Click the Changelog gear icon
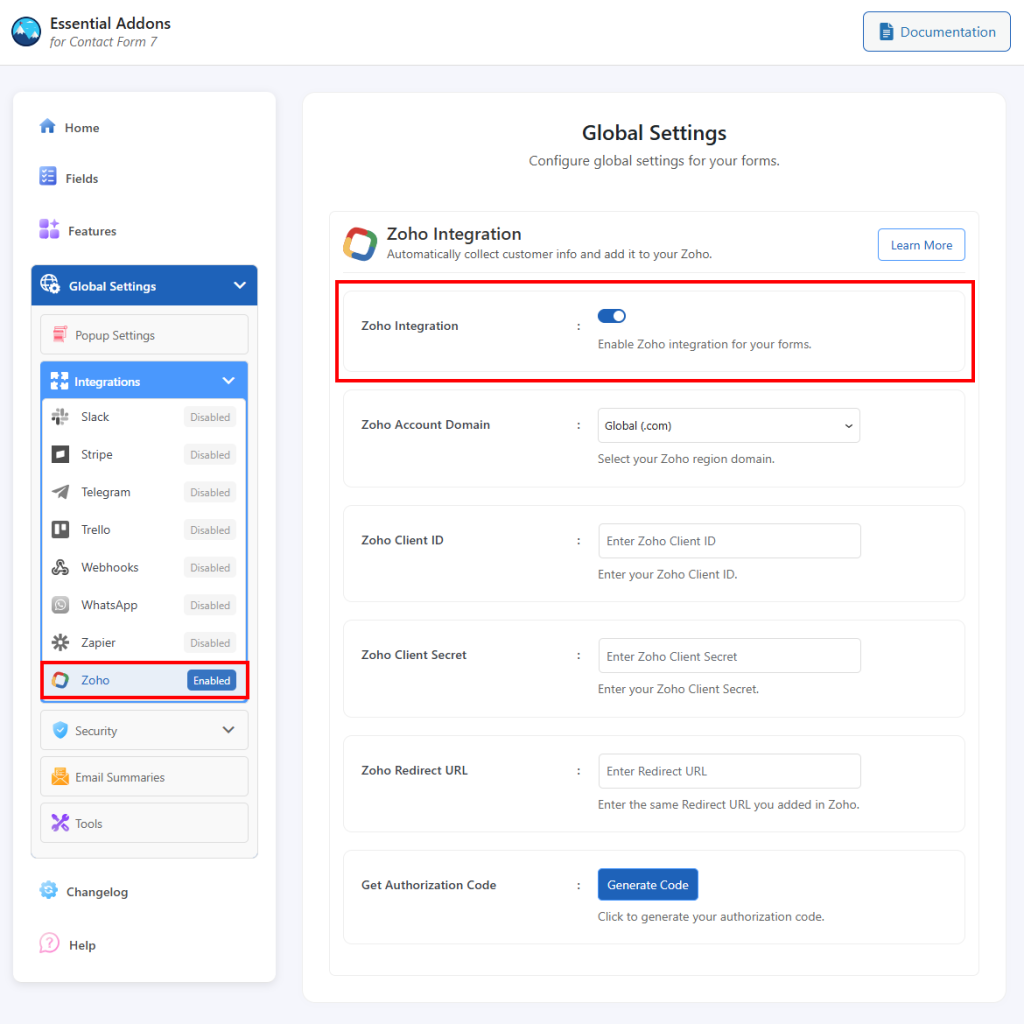 (48, 889)
